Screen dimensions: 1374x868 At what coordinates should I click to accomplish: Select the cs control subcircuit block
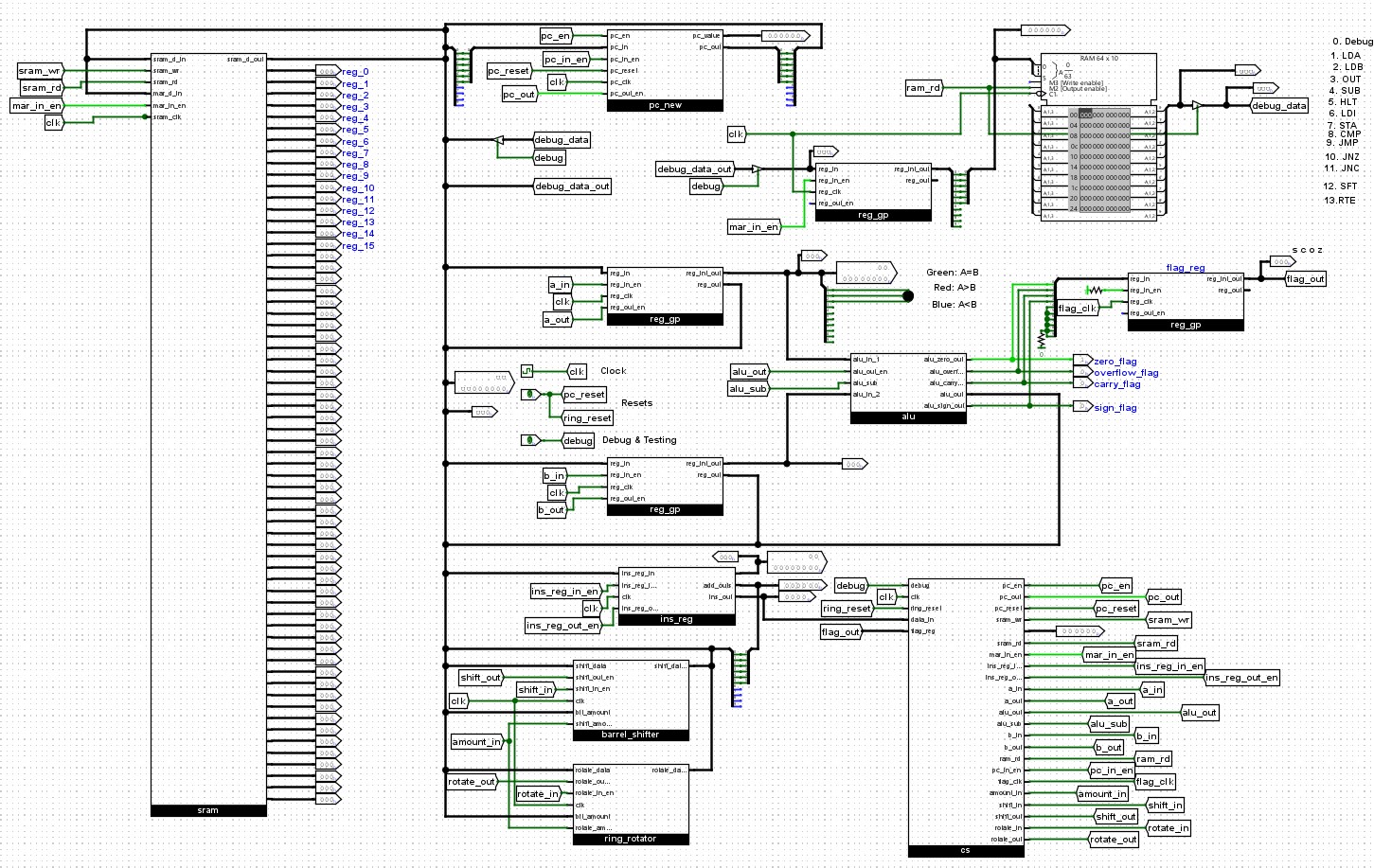click(966, 718)
